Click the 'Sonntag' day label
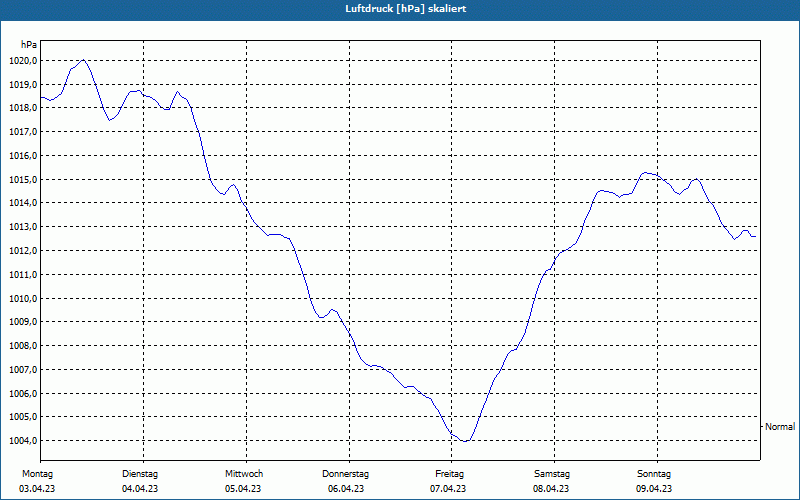 click(x=654, y=474)
